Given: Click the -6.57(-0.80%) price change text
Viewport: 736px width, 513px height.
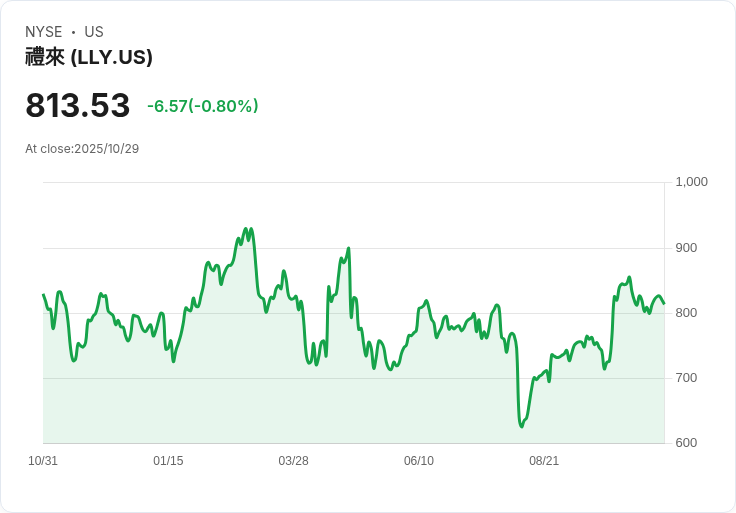Looking at the screenshot, I should point(203,106).
